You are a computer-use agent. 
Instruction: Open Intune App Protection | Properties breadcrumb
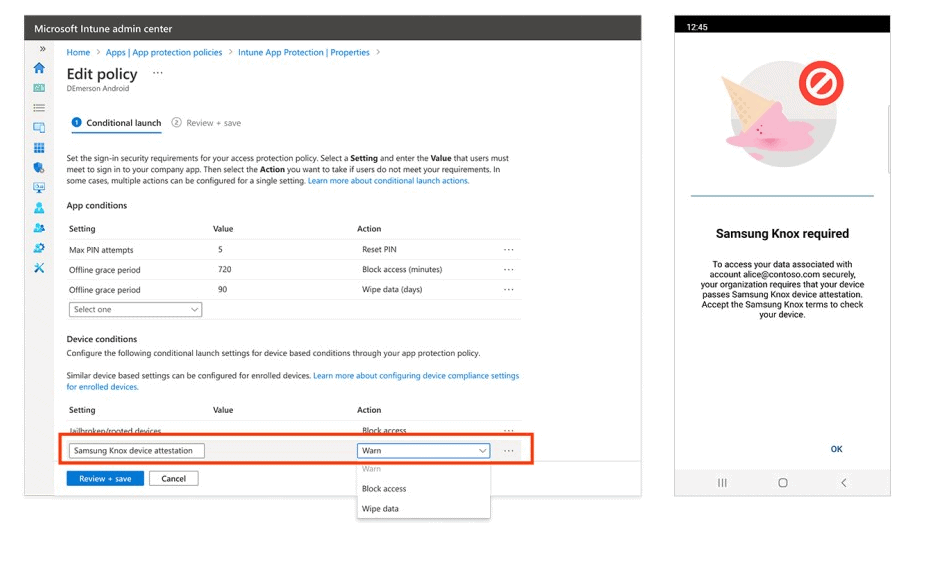(304, 53)
